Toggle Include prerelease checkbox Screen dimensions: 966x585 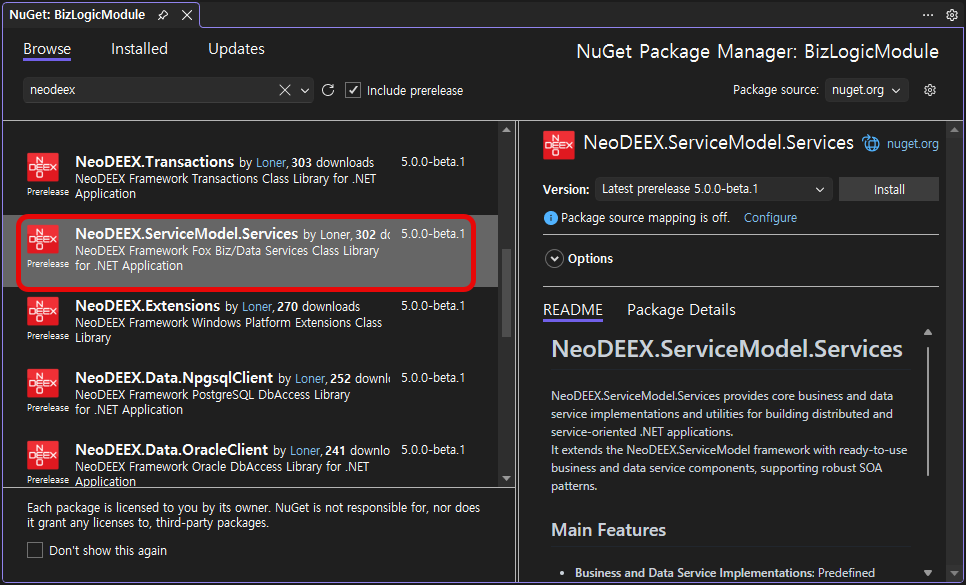[353, 90]
